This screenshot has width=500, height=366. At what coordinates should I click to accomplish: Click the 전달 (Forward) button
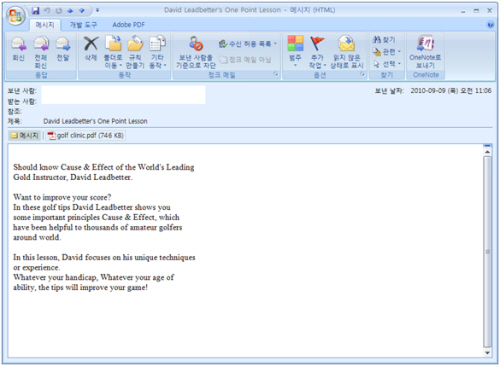(63, 49)
